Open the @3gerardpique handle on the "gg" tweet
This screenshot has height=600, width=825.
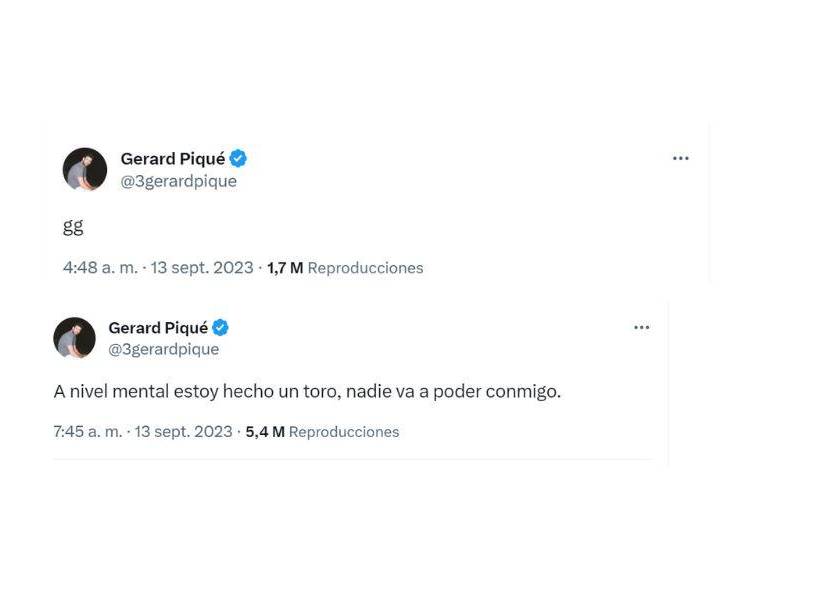178,181
